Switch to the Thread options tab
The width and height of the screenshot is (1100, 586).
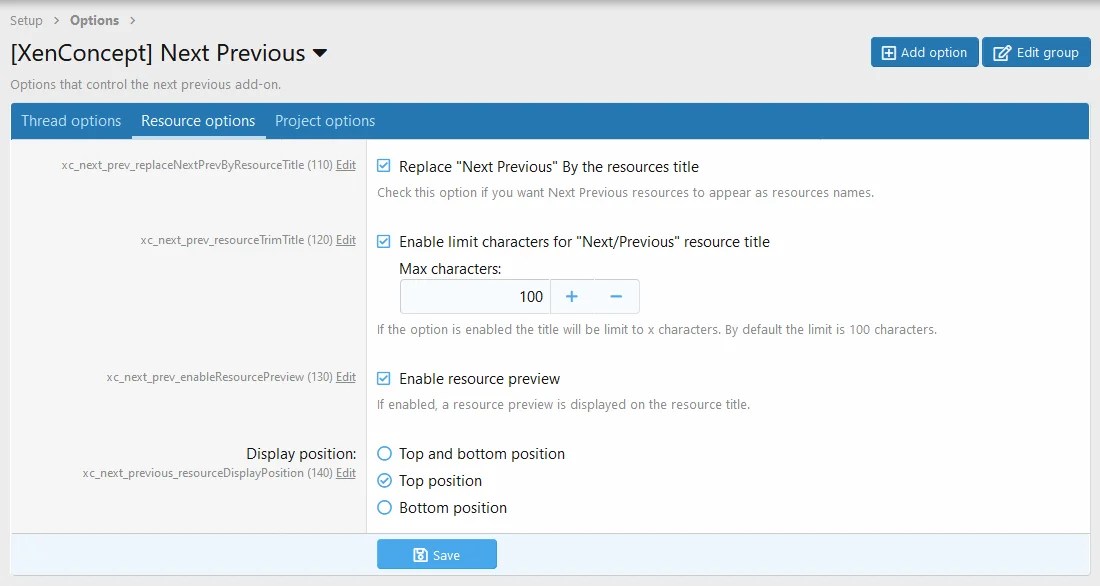[71, 121]
